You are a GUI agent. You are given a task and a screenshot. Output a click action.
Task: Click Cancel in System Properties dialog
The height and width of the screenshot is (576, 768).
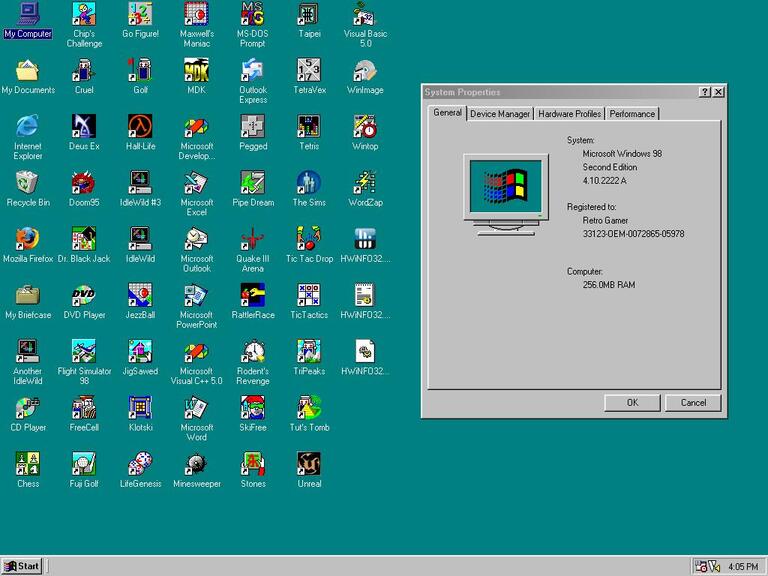pyautogui.click(x=692, y=402)
